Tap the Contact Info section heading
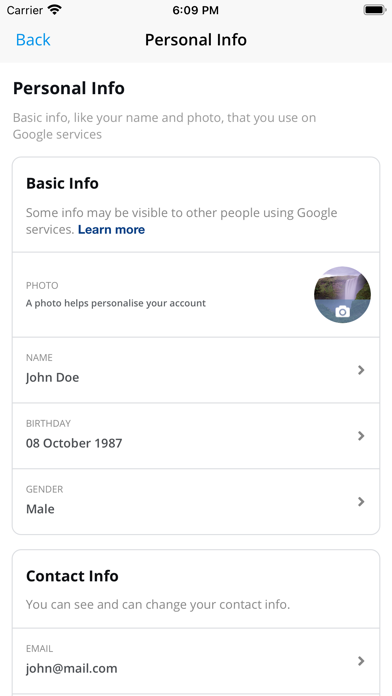The image size is (392, 696). click(72, 576)
